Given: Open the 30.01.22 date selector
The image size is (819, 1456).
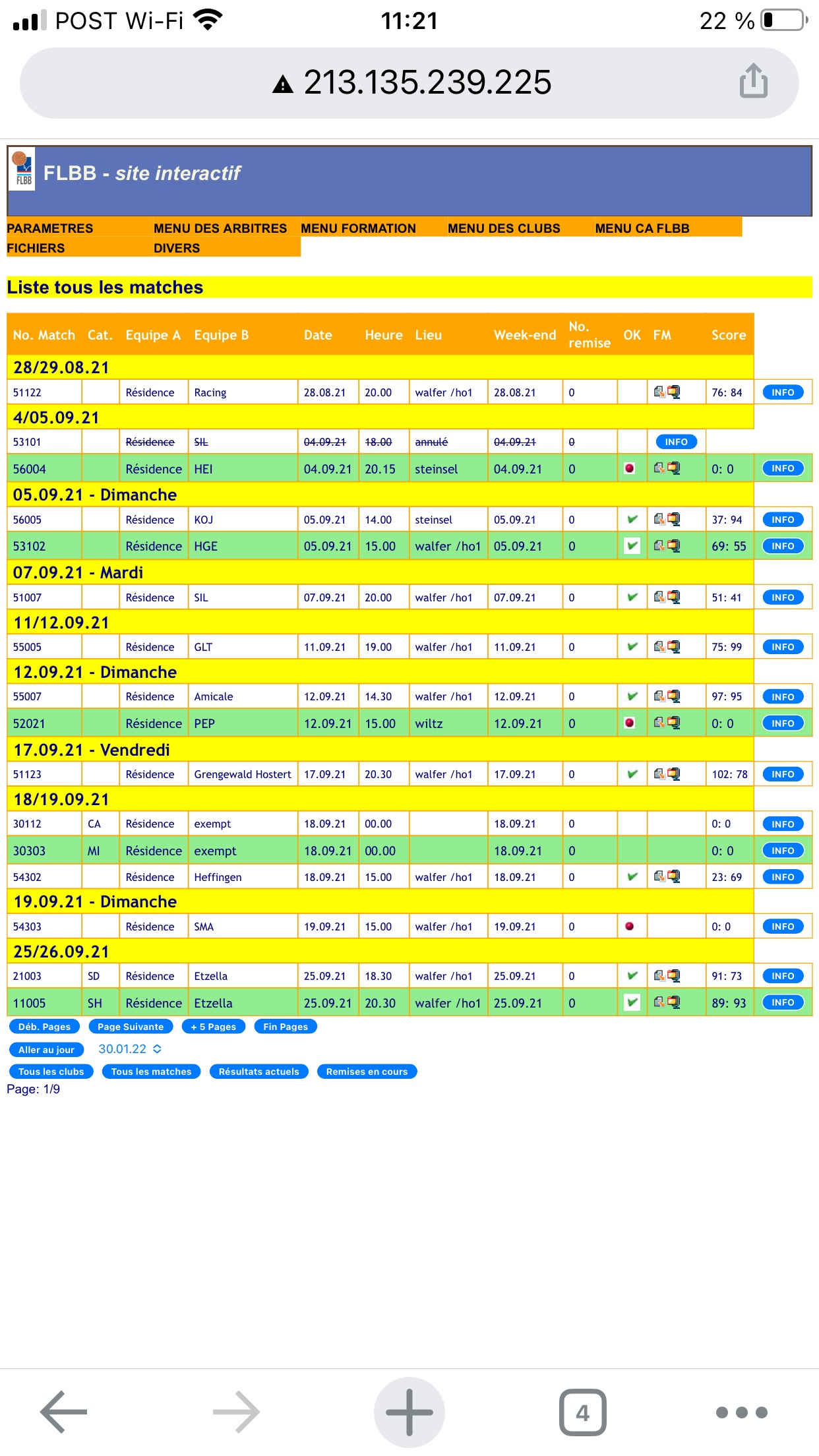Looking at the screenshot, I should coord(130,1048).
